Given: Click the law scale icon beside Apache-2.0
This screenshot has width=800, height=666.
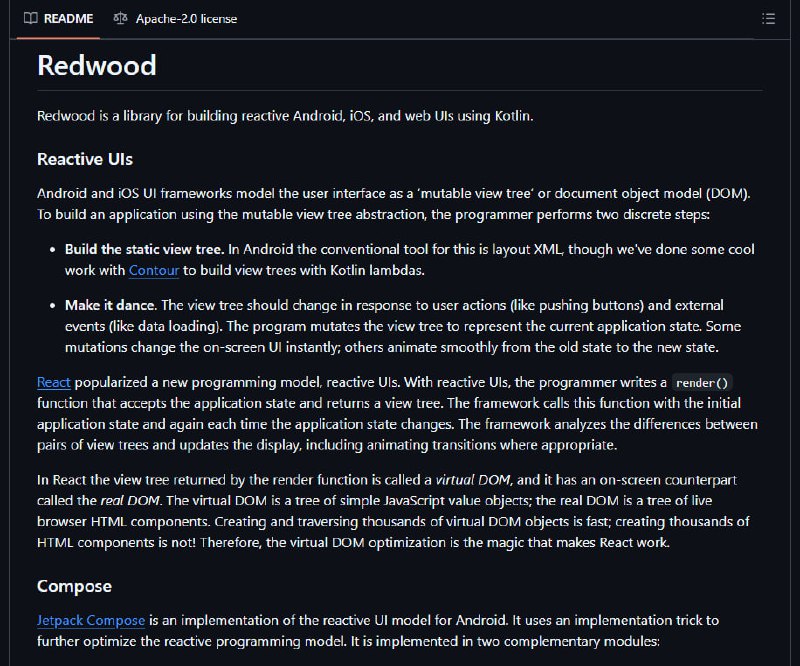Looking at the screenshot, I should point(120,18).
